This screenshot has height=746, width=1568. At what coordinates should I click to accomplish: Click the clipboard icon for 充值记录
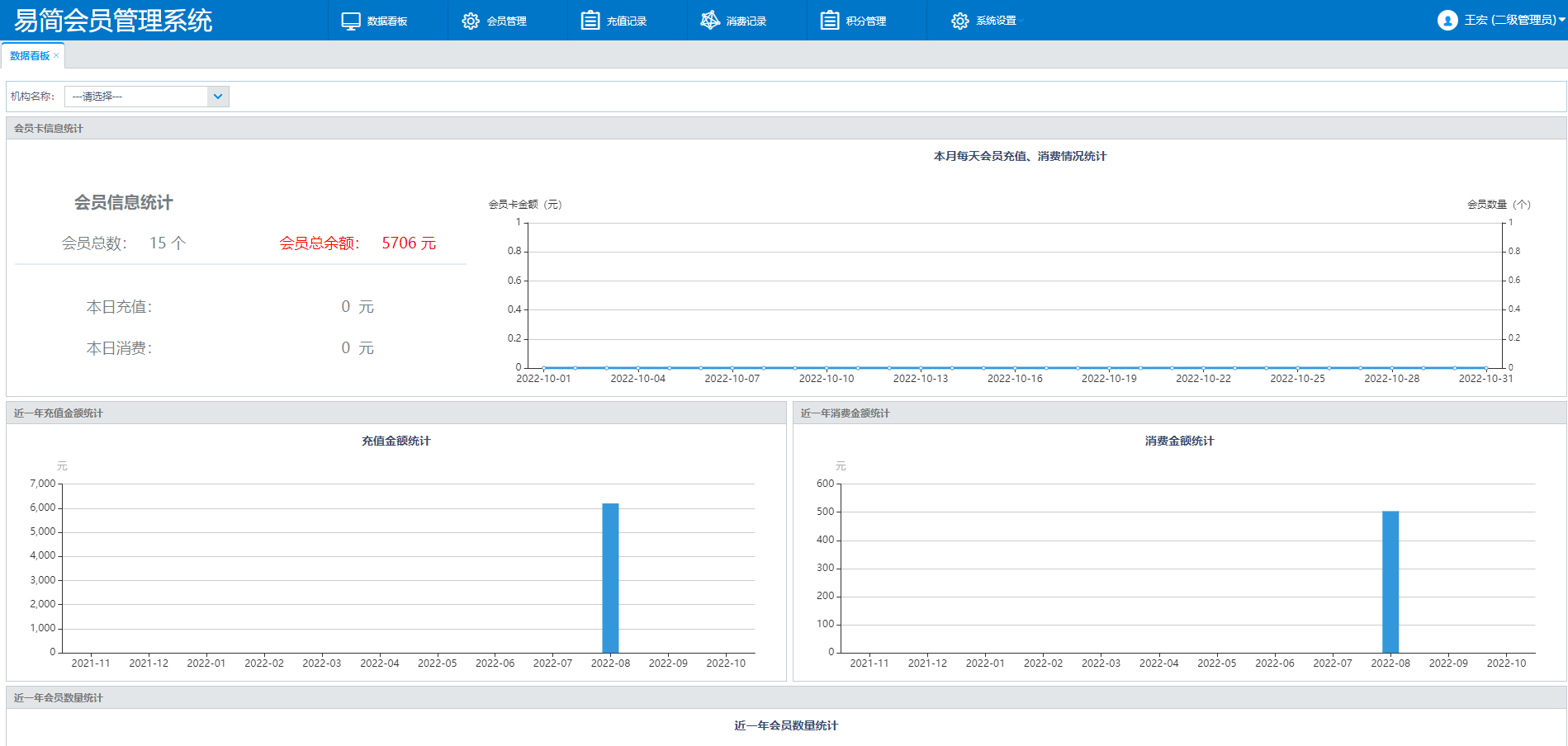590,21
